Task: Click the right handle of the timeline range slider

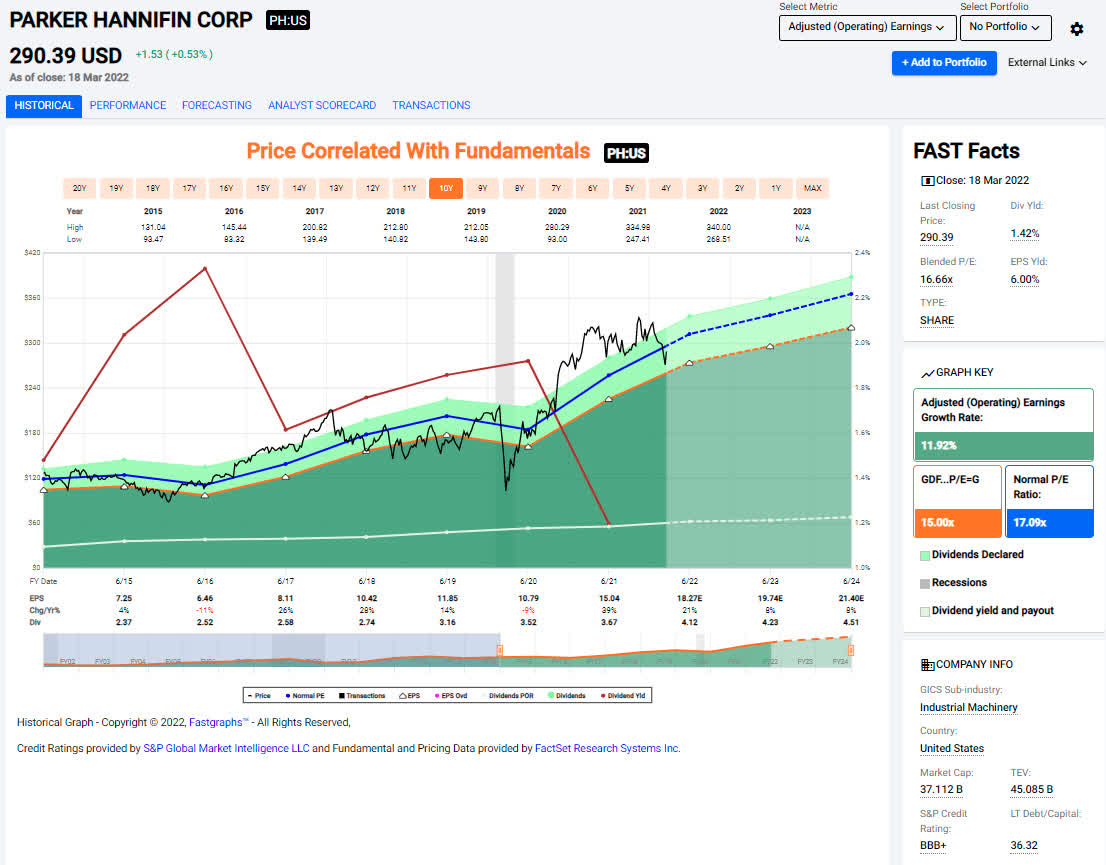Action: pyautogui.click(x=851, y=650)
